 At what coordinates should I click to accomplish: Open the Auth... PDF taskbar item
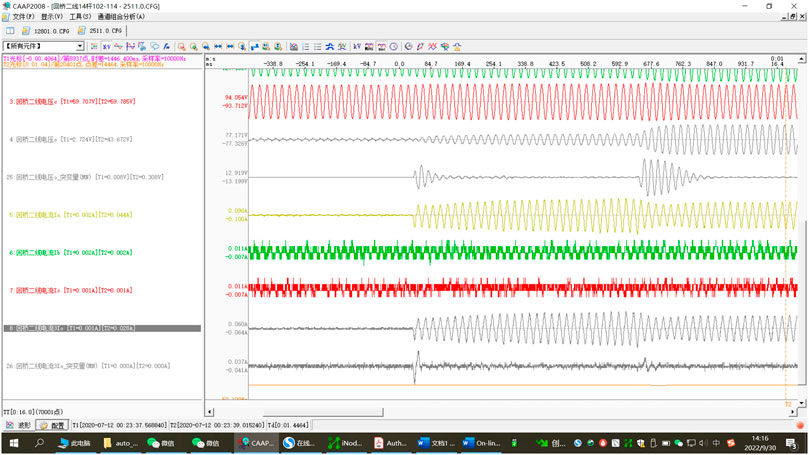tap(391, 443)
